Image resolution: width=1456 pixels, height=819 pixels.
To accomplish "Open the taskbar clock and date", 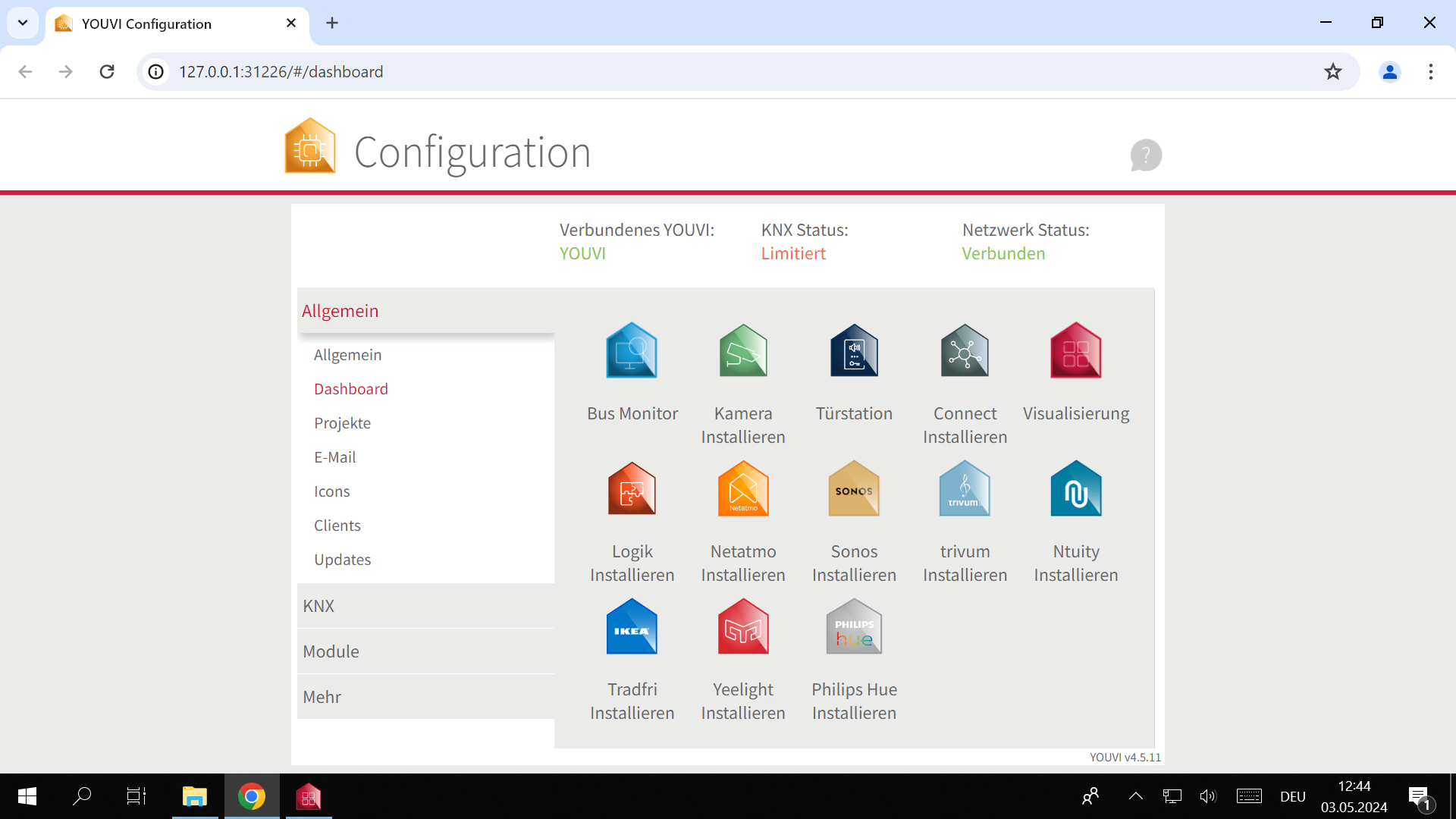I will point(1354,796).
